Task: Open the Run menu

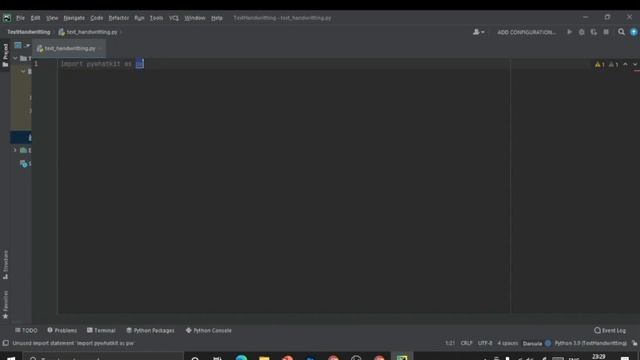Action: point(139,18)
